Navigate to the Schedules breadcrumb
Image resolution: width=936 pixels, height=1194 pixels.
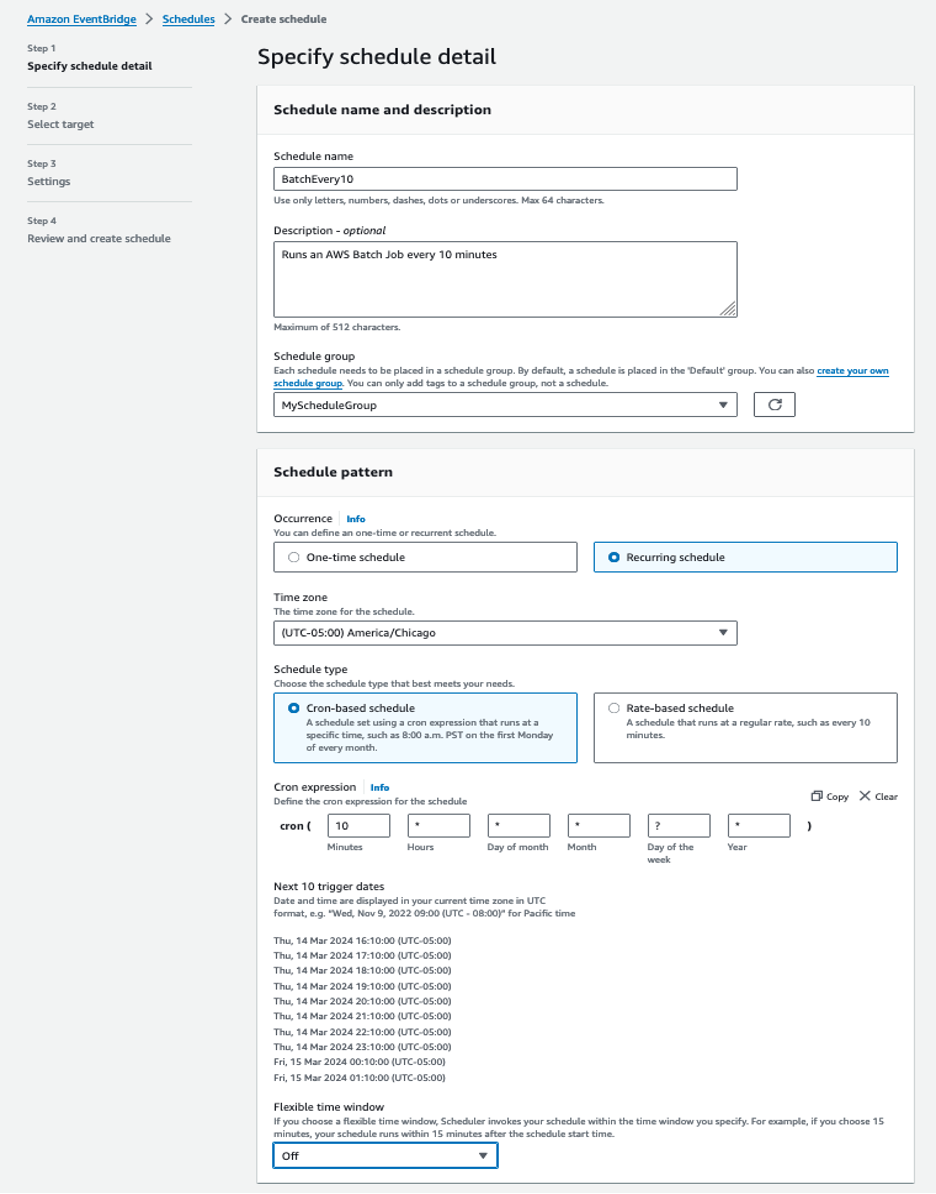click(188, 18)
